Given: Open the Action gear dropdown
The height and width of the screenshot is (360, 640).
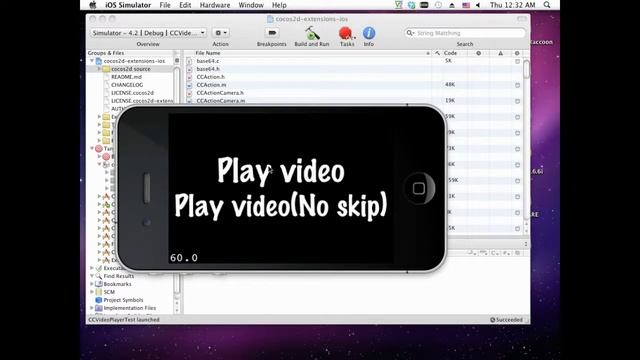Looking at the screenshot, I should pos(221,33).
